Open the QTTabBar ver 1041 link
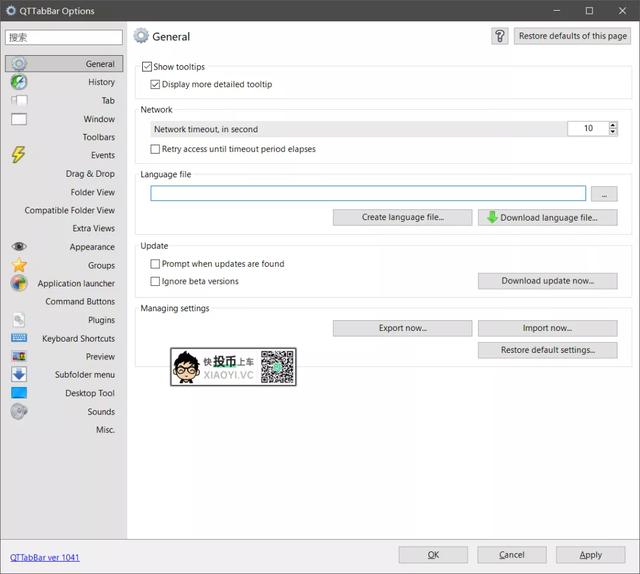 [x=45, y=557]
